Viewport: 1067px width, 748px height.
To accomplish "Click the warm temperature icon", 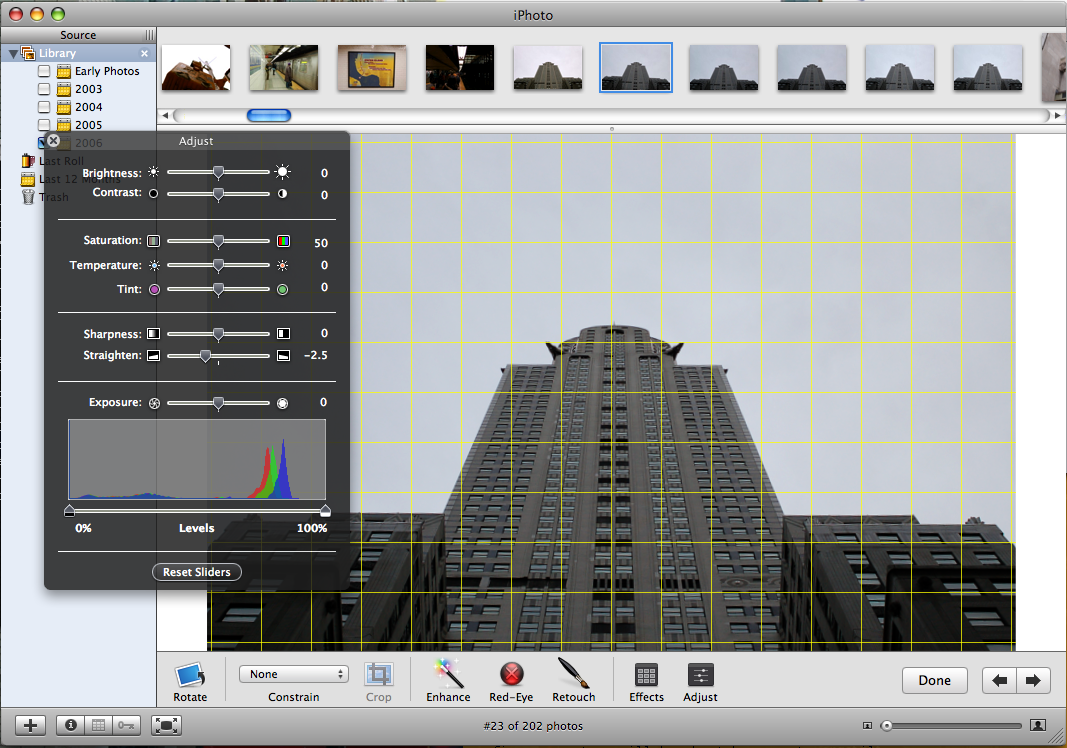I will click(282, 265).
